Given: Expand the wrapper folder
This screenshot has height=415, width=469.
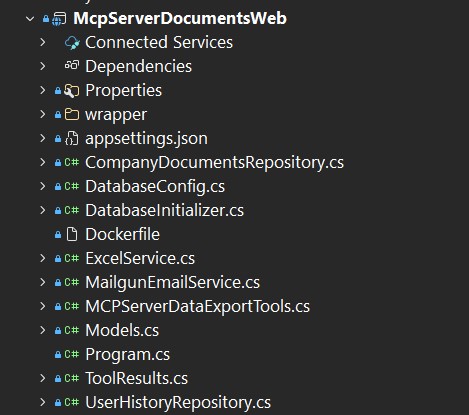Looking at the screenshot, I should [43, 114].
